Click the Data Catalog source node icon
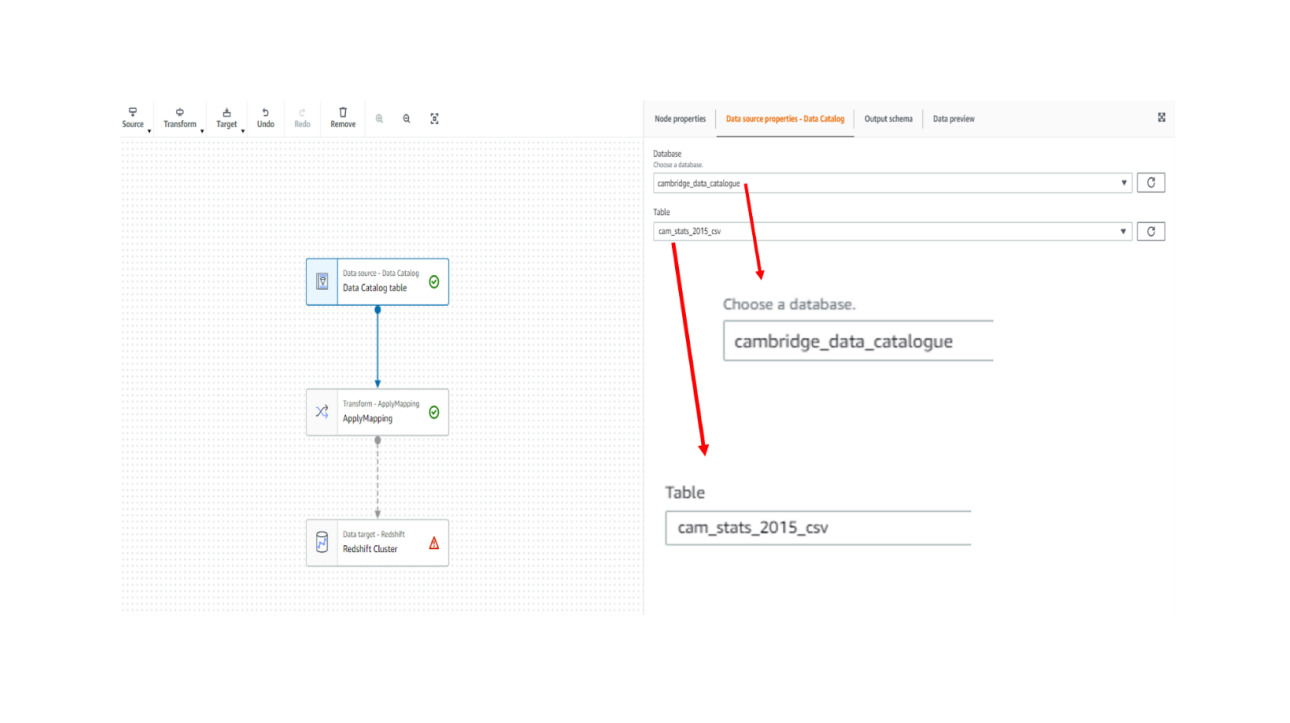Viewport: 1290px width, 723px height. pos(322,282)
